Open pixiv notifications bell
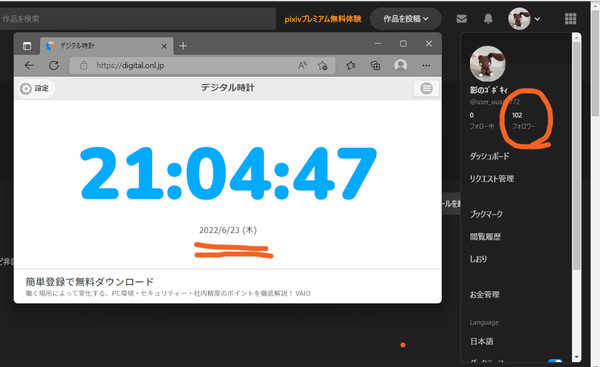Image resolution: width=600 pixels, height=367 pixels. (488, 19)
